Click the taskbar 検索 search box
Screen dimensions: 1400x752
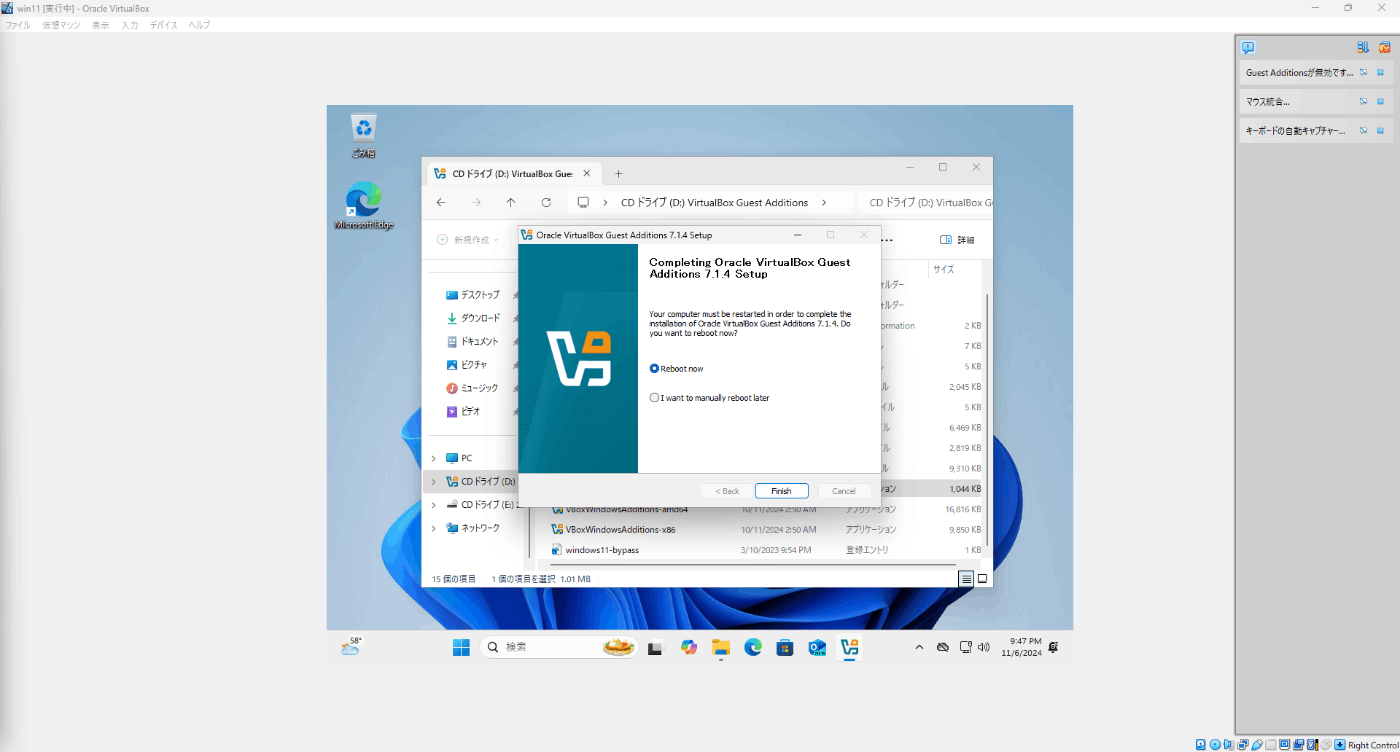click(x=558, y=648)
